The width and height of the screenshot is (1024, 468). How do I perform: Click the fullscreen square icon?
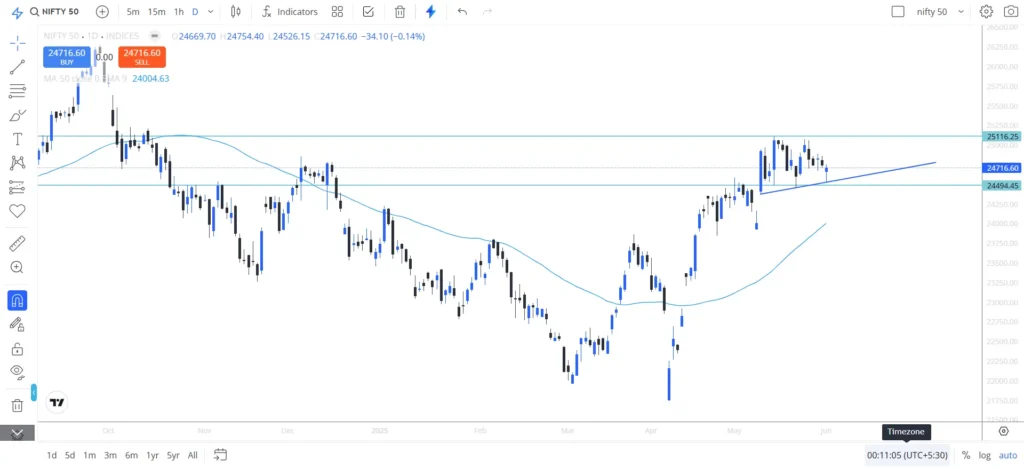click(898, 12)
